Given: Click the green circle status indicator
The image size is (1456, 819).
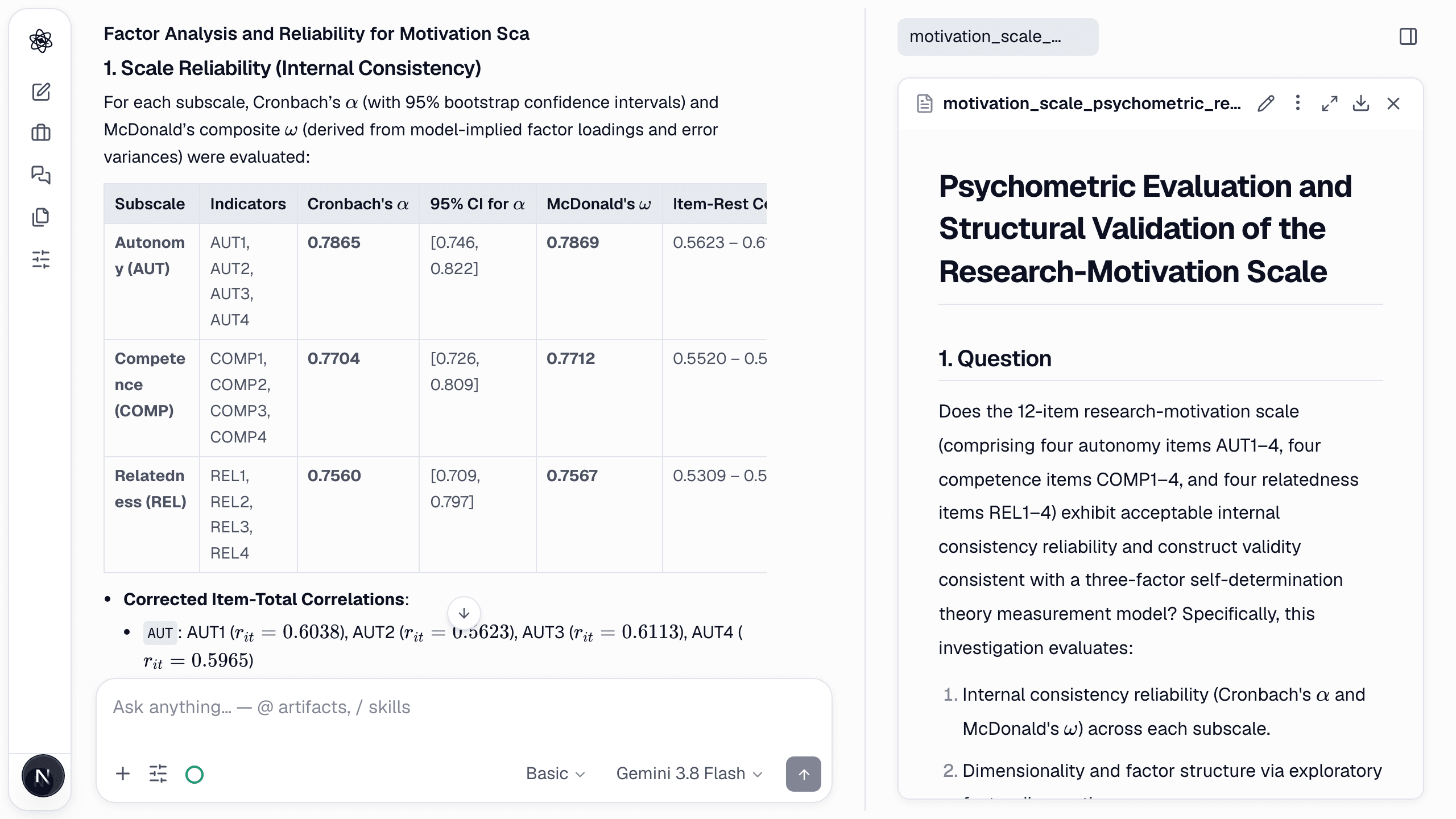Looking at the screenshot, I should coord(195,774).
